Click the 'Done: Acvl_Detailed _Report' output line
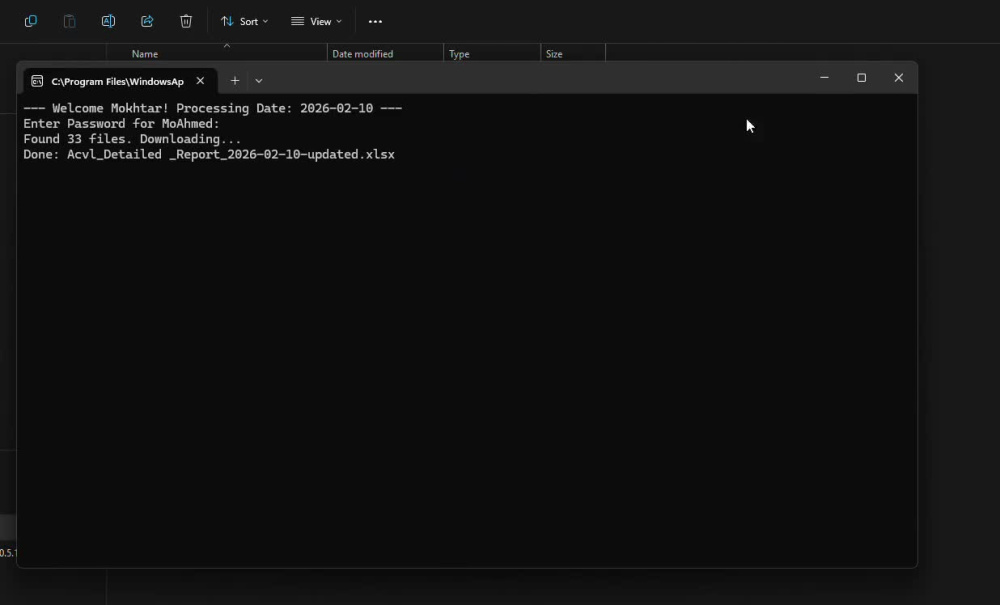Image resolution: width=1000 pixels, height=605 pixels. pyautogui.click(x=209, y=154)
